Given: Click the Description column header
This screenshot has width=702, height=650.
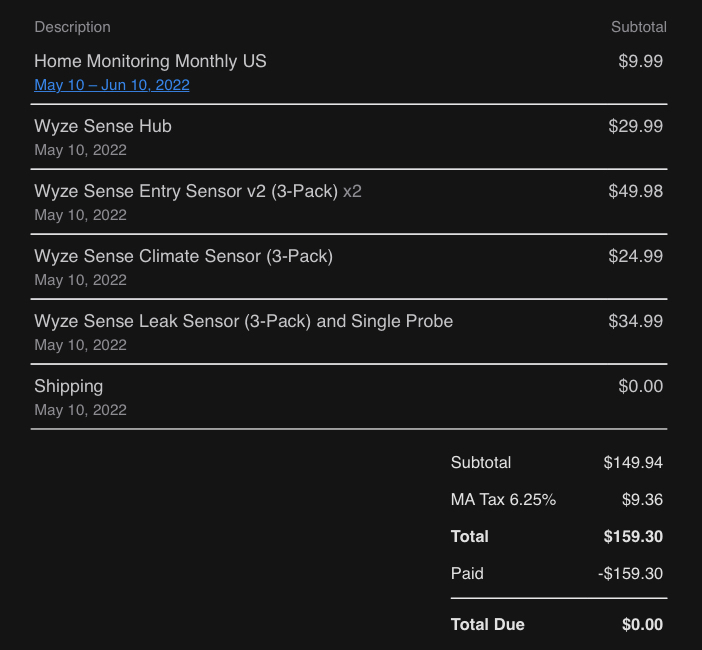Looking at the screenshot, I should pyautogui.click(x=72, y=27).
